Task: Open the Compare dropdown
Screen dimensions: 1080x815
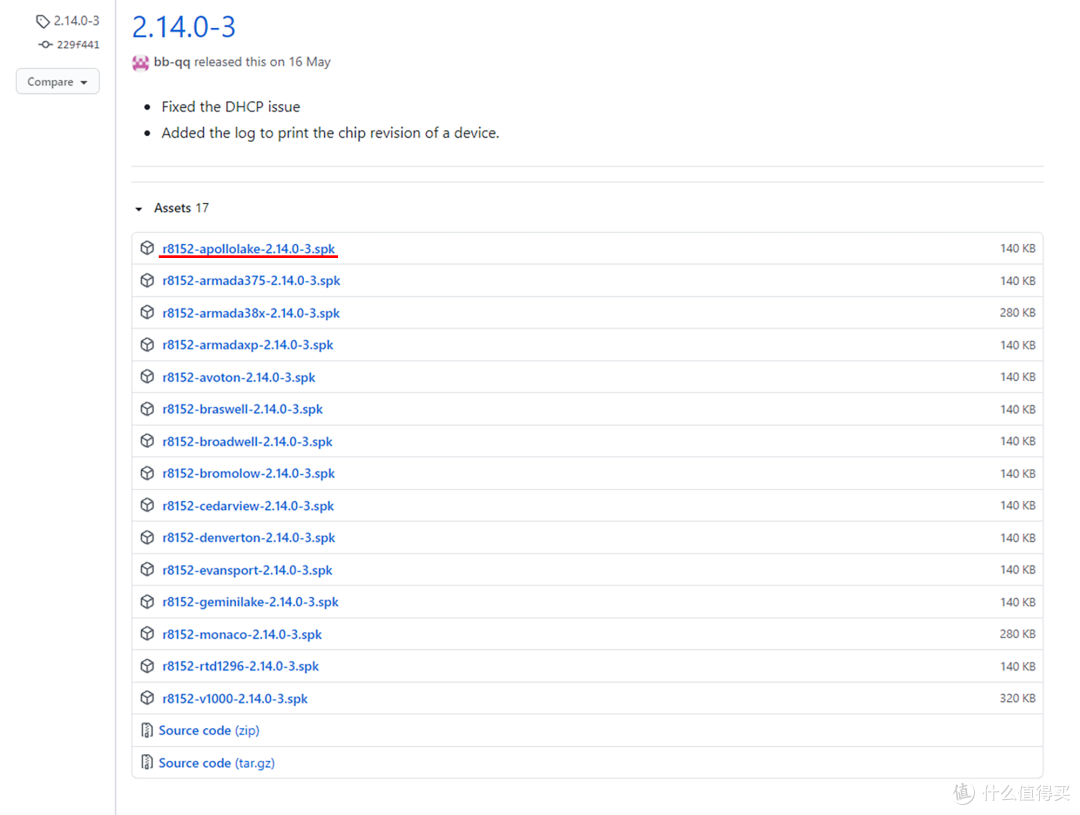Action: [x=57, y=82]
